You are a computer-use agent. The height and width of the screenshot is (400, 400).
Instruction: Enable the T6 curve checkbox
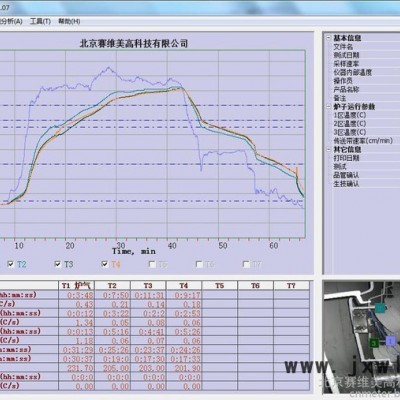pos(199,264)
